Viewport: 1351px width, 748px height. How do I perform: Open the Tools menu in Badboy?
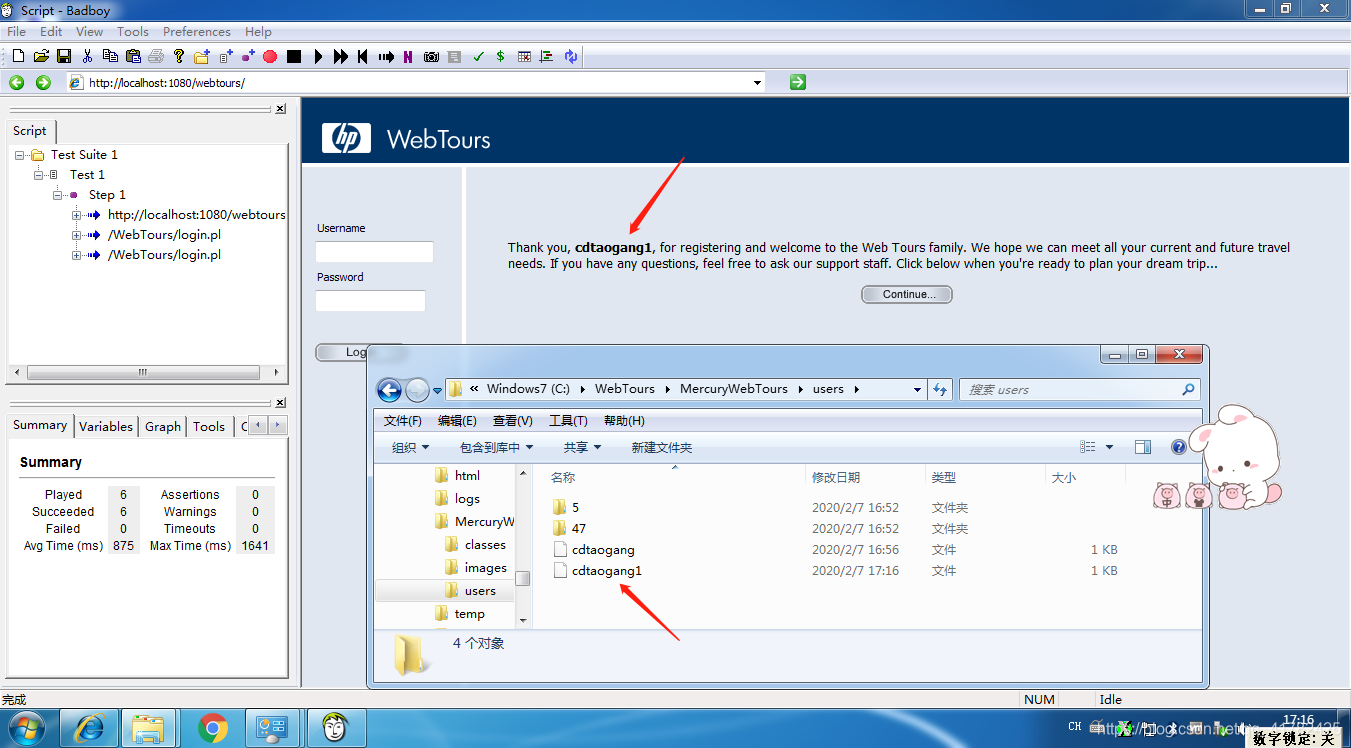pyautogui.click(x=133, y=32)
